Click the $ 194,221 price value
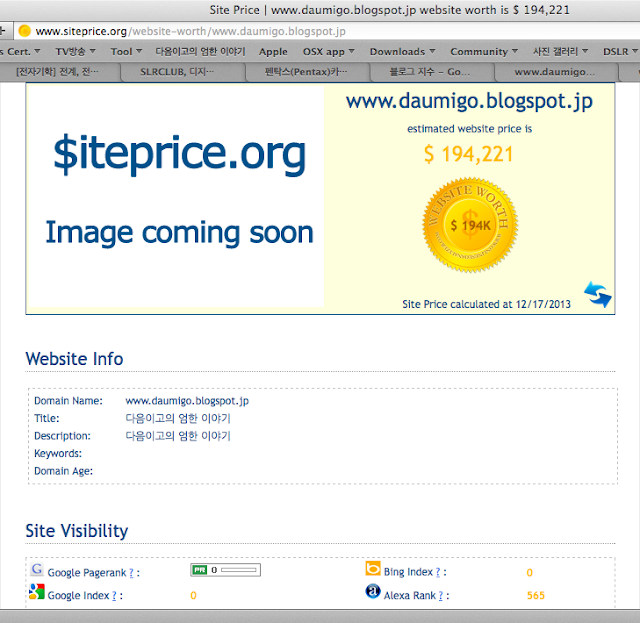 [x=469, y=154]
